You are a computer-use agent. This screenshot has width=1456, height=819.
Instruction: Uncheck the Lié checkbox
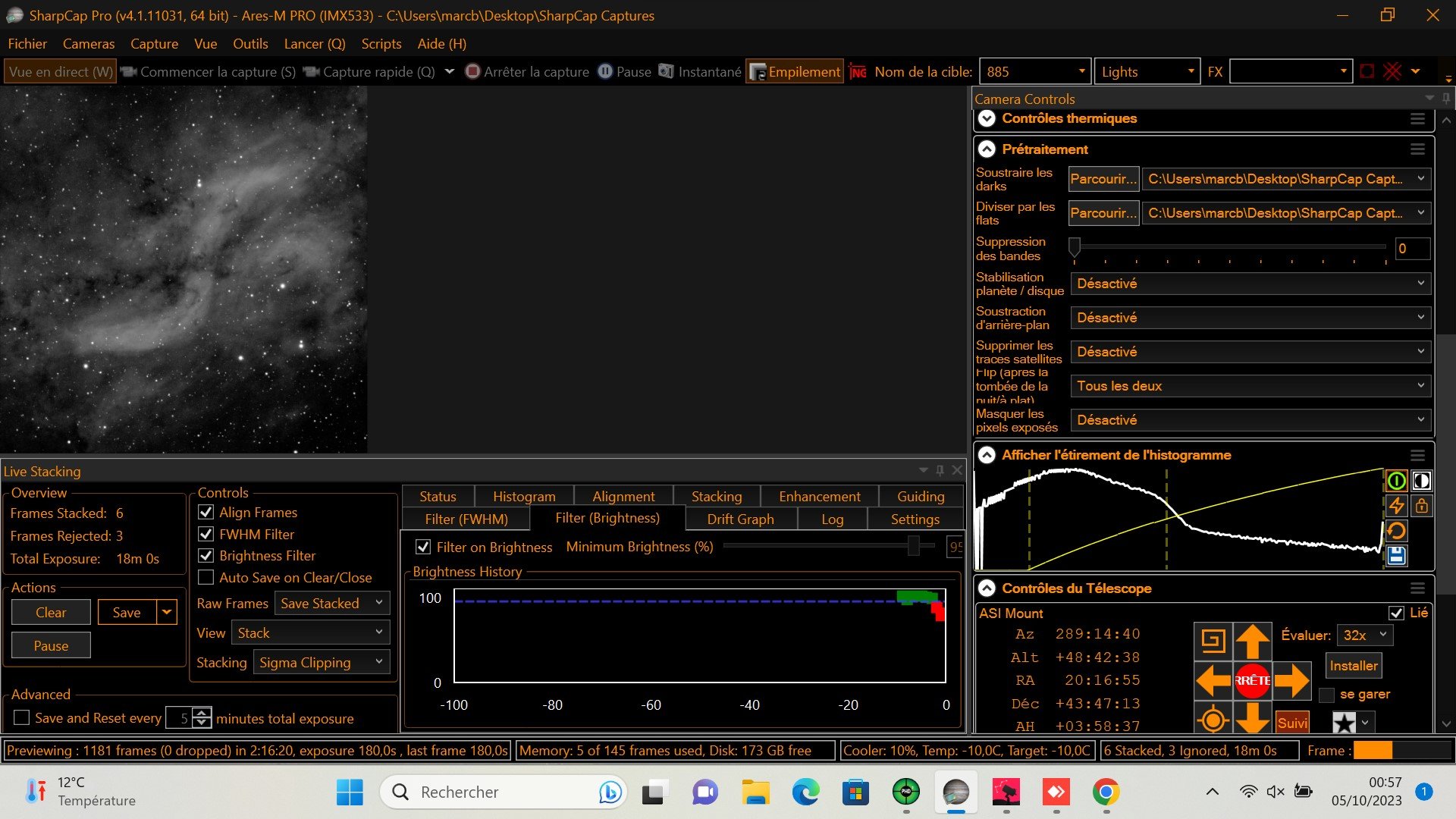tap(1396, 613)
